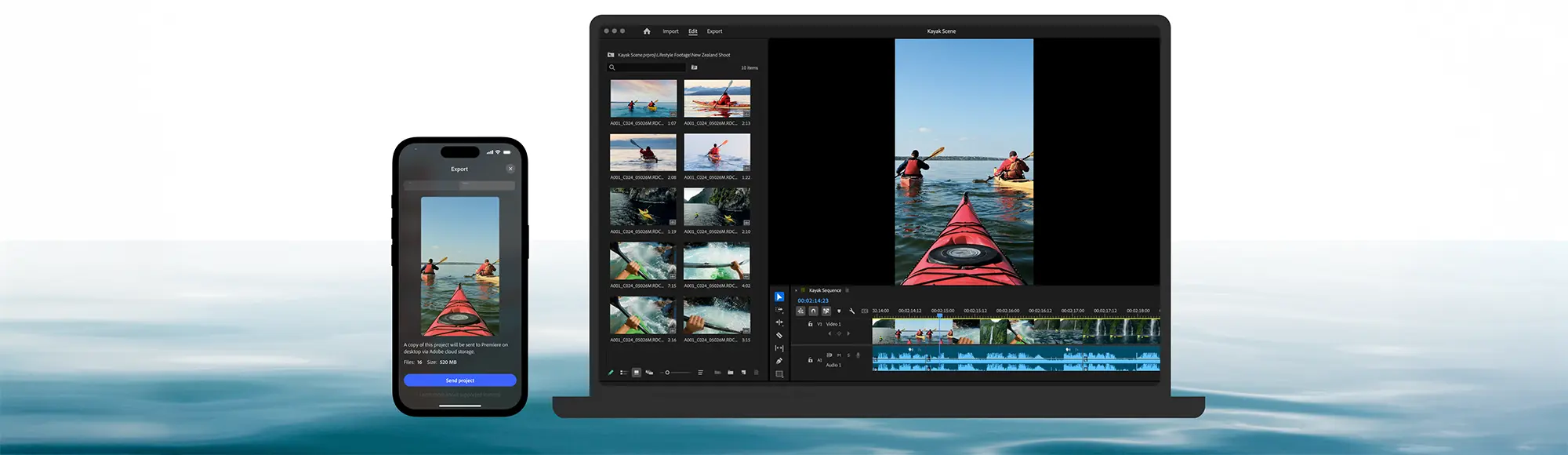Choose the Track Select Forward tool

click(x=779, y=310)
